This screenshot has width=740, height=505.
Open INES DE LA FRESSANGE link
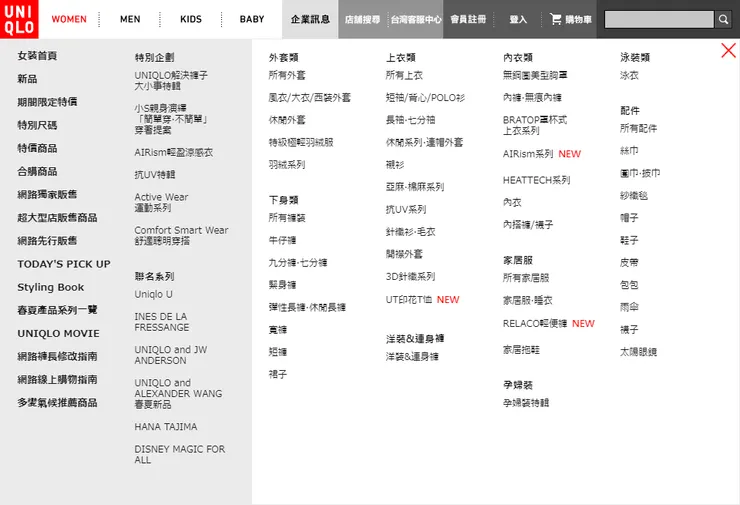point(161,322)
